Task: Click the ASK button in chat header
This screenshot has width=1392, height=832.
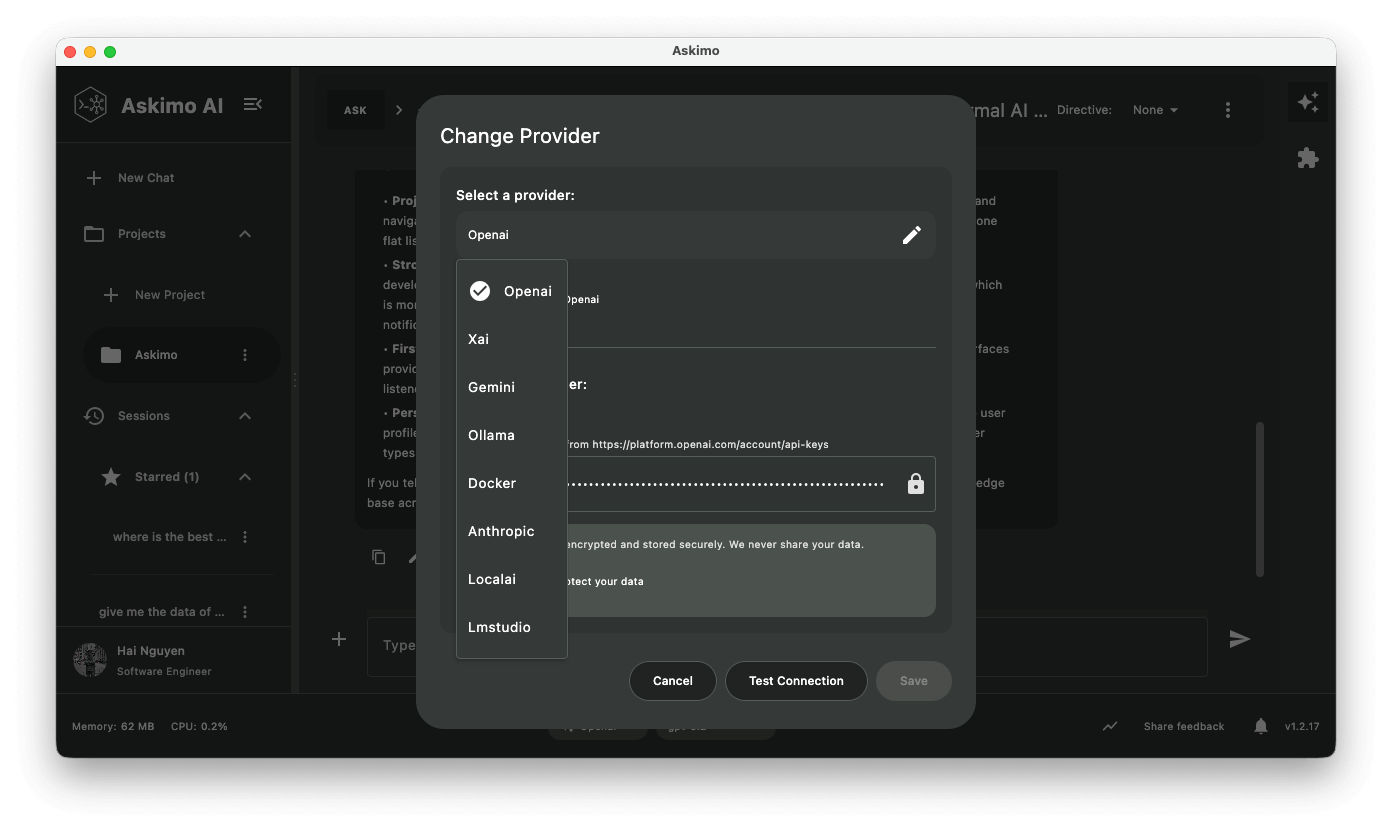Action: 356,110
